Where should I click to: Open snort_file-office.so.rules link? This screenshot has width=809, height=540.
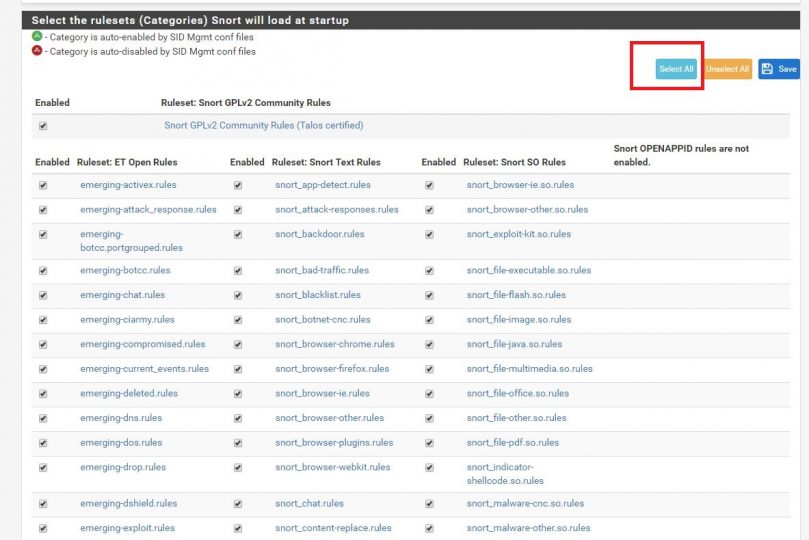coord(517,394)
